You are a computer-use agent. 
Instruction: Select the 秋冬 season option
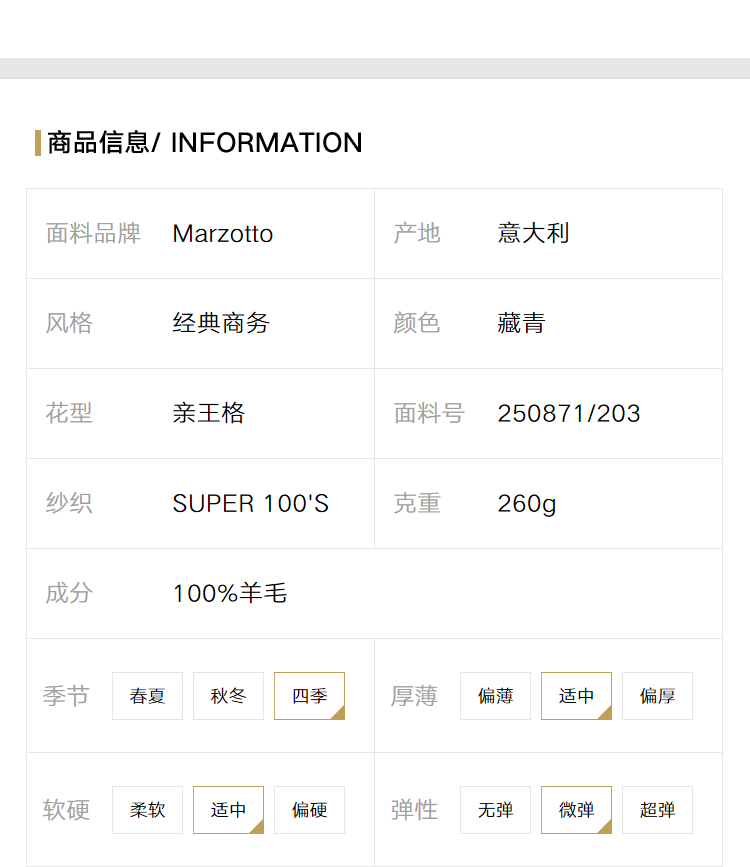(228, 696)
